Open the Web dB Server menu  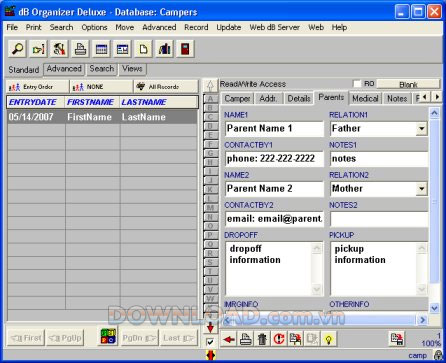point(275,27)
